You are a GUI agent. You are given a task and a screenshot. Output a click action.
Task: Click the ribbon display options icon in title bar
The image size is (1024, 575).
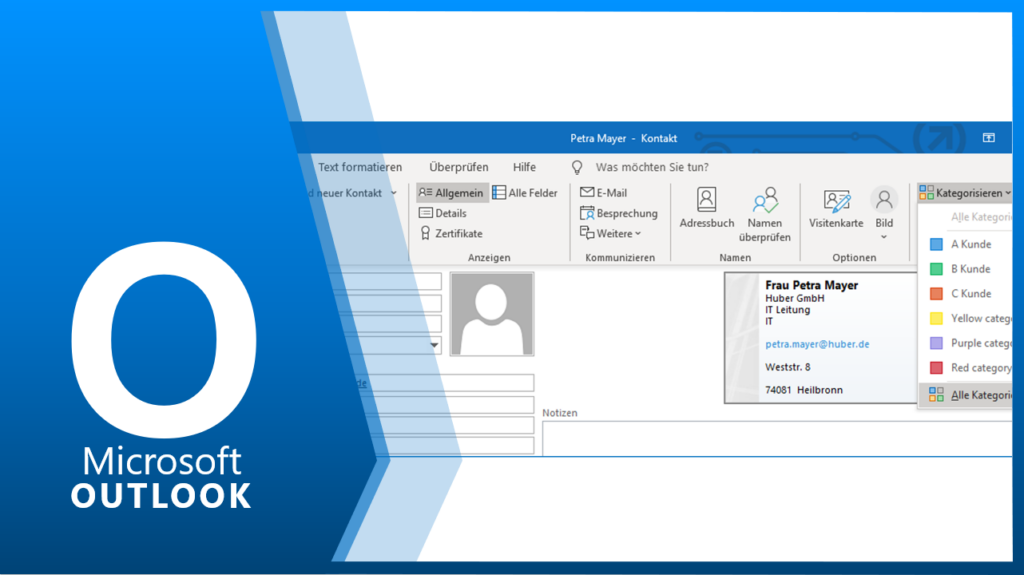988,138
